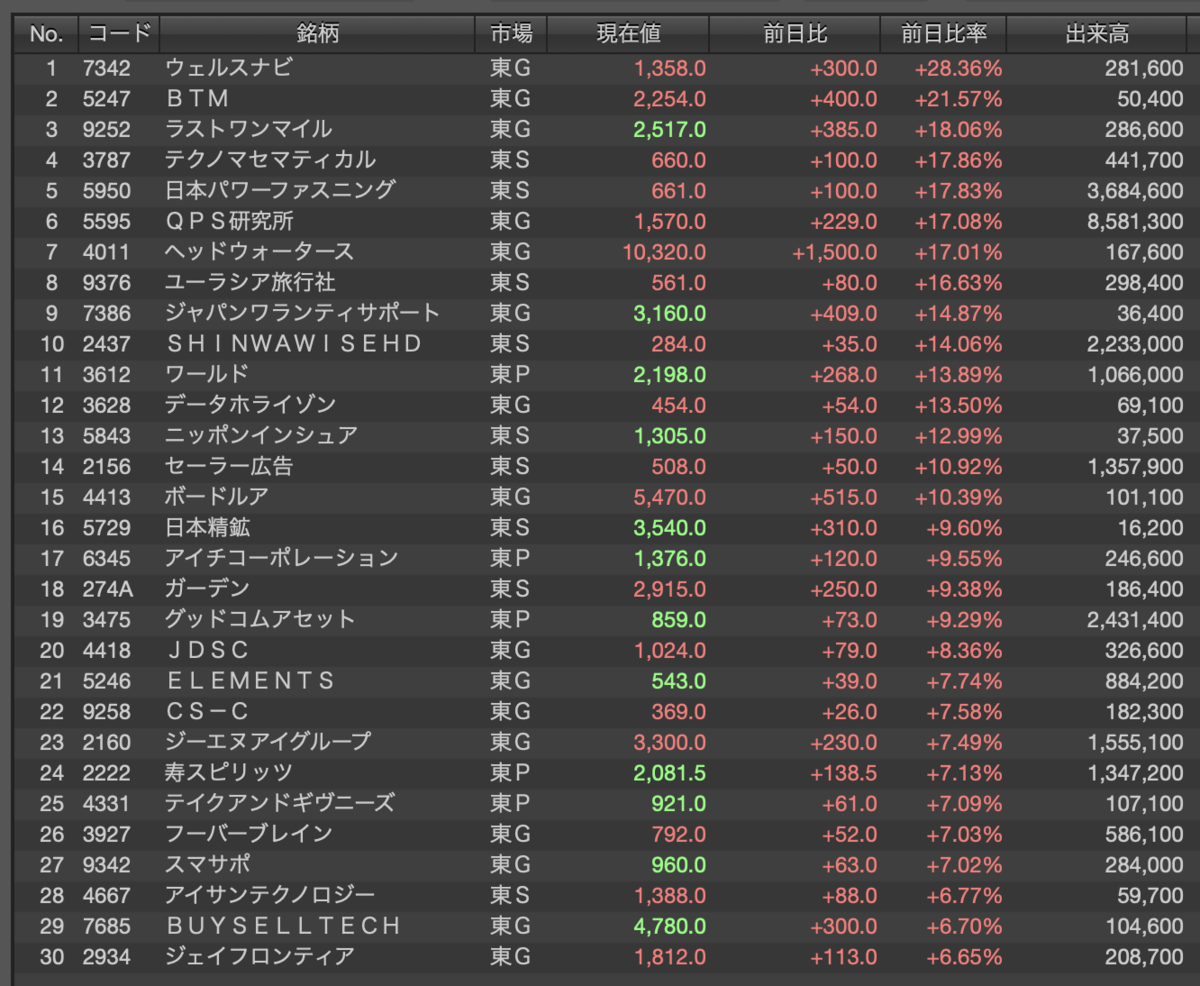Select the ＱＰＳ研究所 stock name
1200x986 pixels.
[229, 221]
